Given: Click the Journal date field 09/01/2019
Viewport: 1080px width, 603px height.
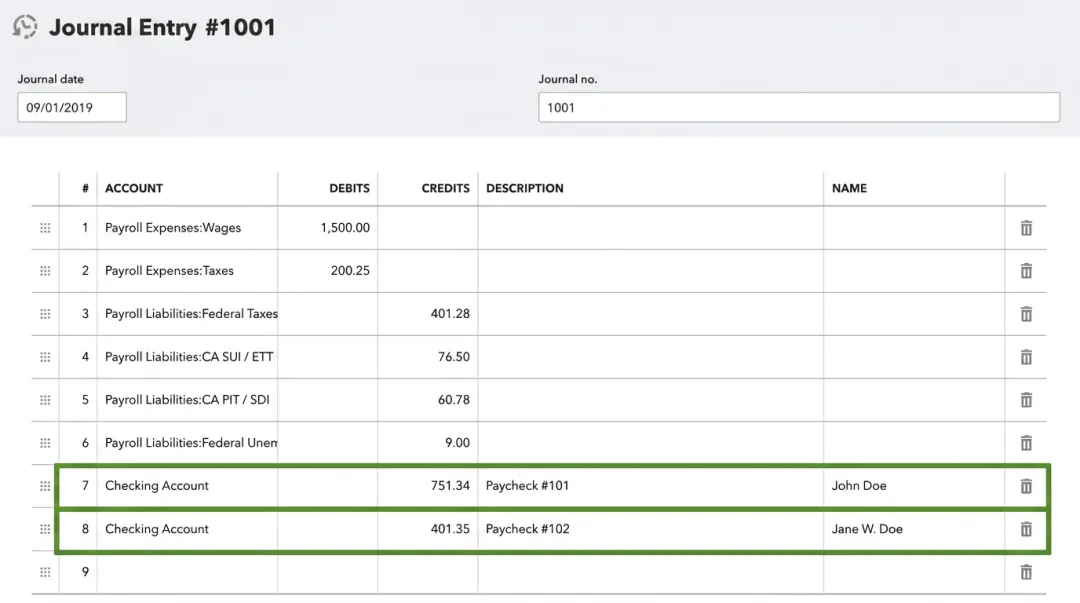Looking at the screenshot, I should (x=72, y=108).
